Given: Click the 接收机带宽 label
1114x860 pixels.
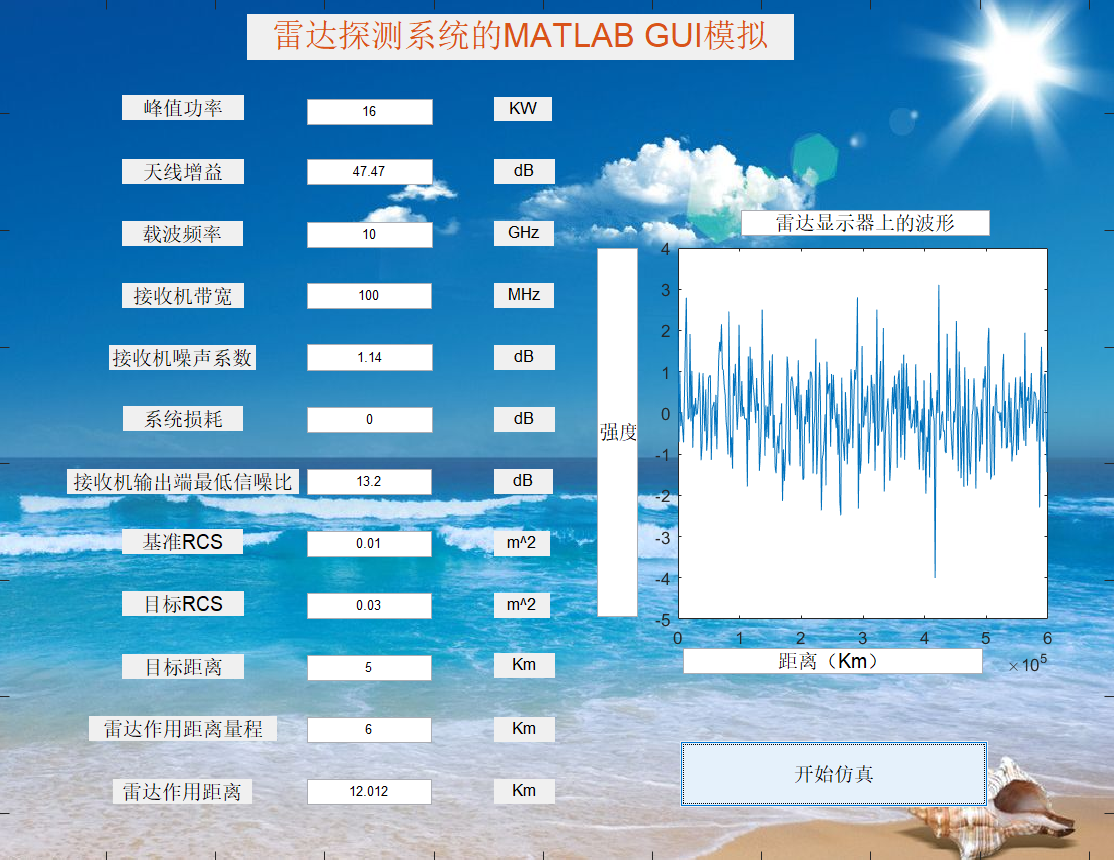Looking at the screenshot, I should pos(183,295).
